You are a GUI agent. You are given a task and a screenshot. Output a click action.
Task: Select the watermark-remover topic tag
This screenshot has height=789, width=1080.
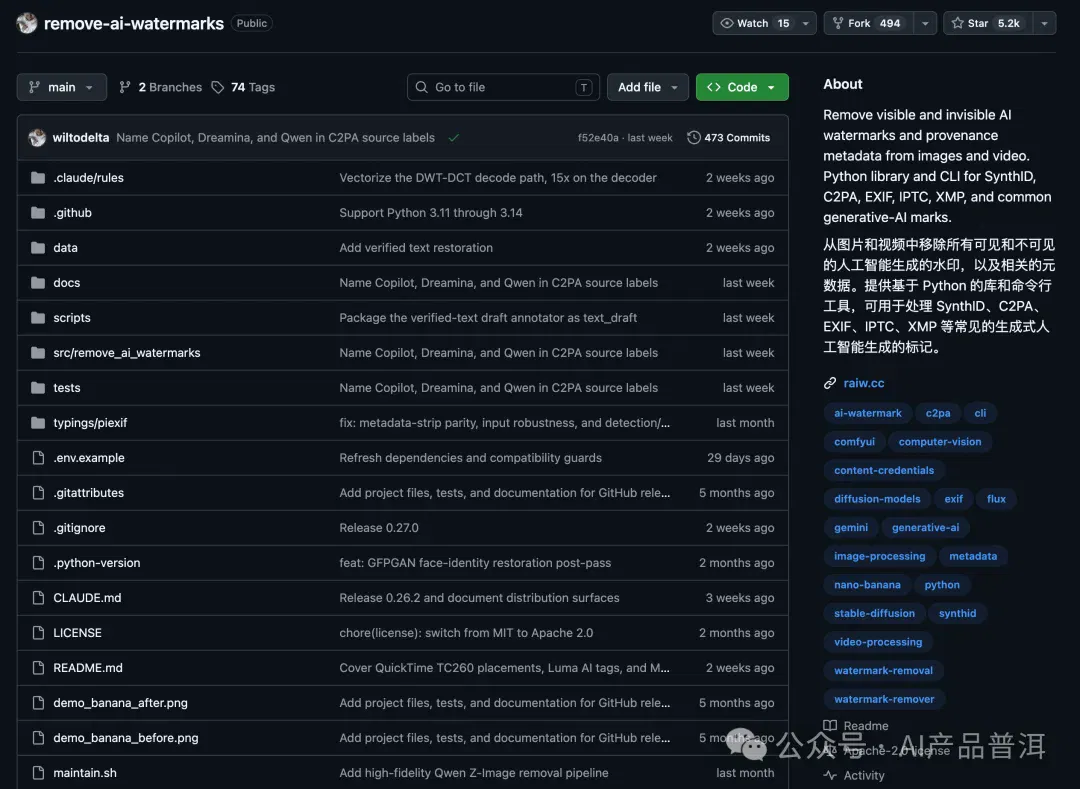tap(884, 699)
